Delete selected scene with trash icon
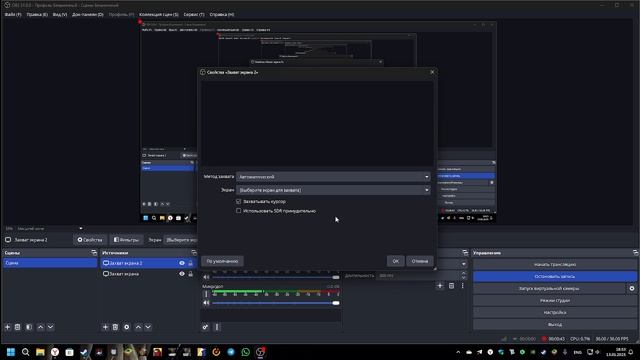Image resolution: width=640 pixels, height=360 pixels. [18, 327]
